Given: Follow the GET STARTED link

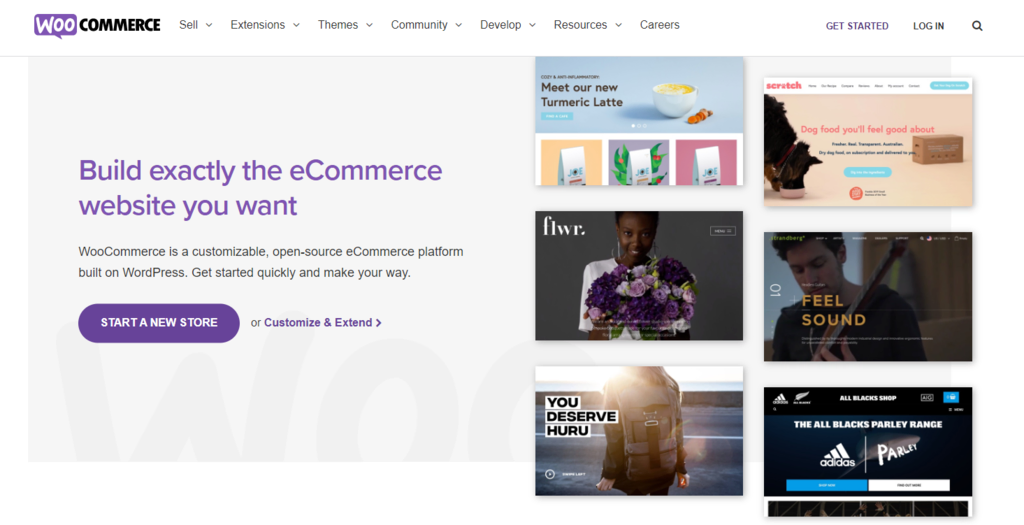Looking at the screenshot, I should pyautogui.click(x=856, y=26).
